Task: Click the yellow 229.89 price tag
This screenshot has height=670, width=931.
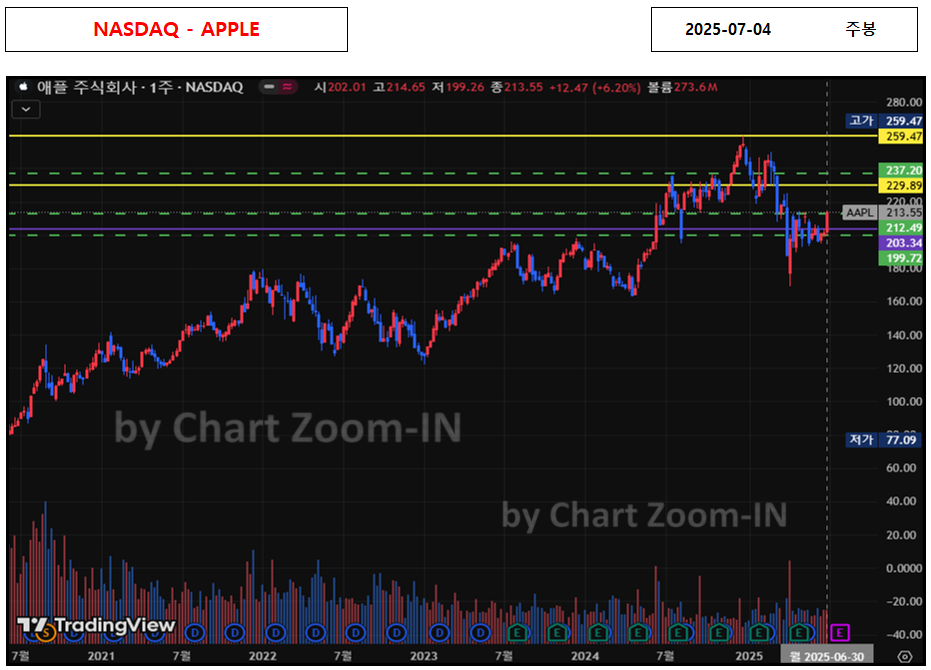Action: [901, 185]
